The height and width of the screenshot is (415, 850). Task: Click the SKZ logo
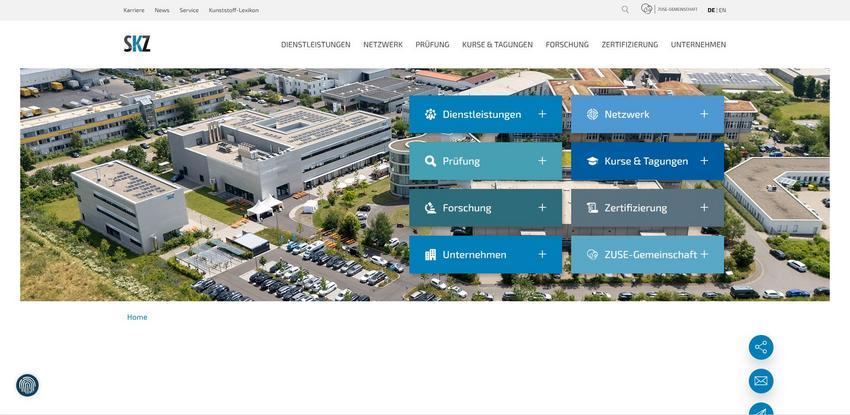(x=137, y=44)
